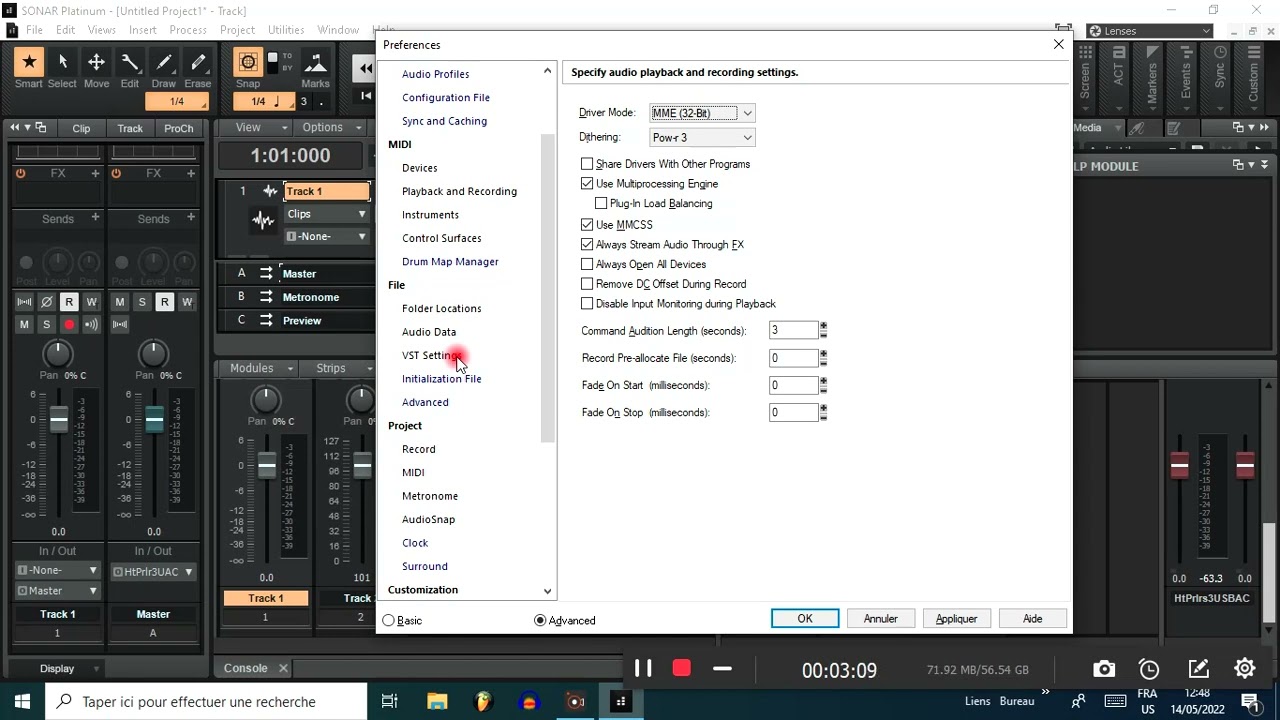Select the Draw pencil tool

point(163,63)
